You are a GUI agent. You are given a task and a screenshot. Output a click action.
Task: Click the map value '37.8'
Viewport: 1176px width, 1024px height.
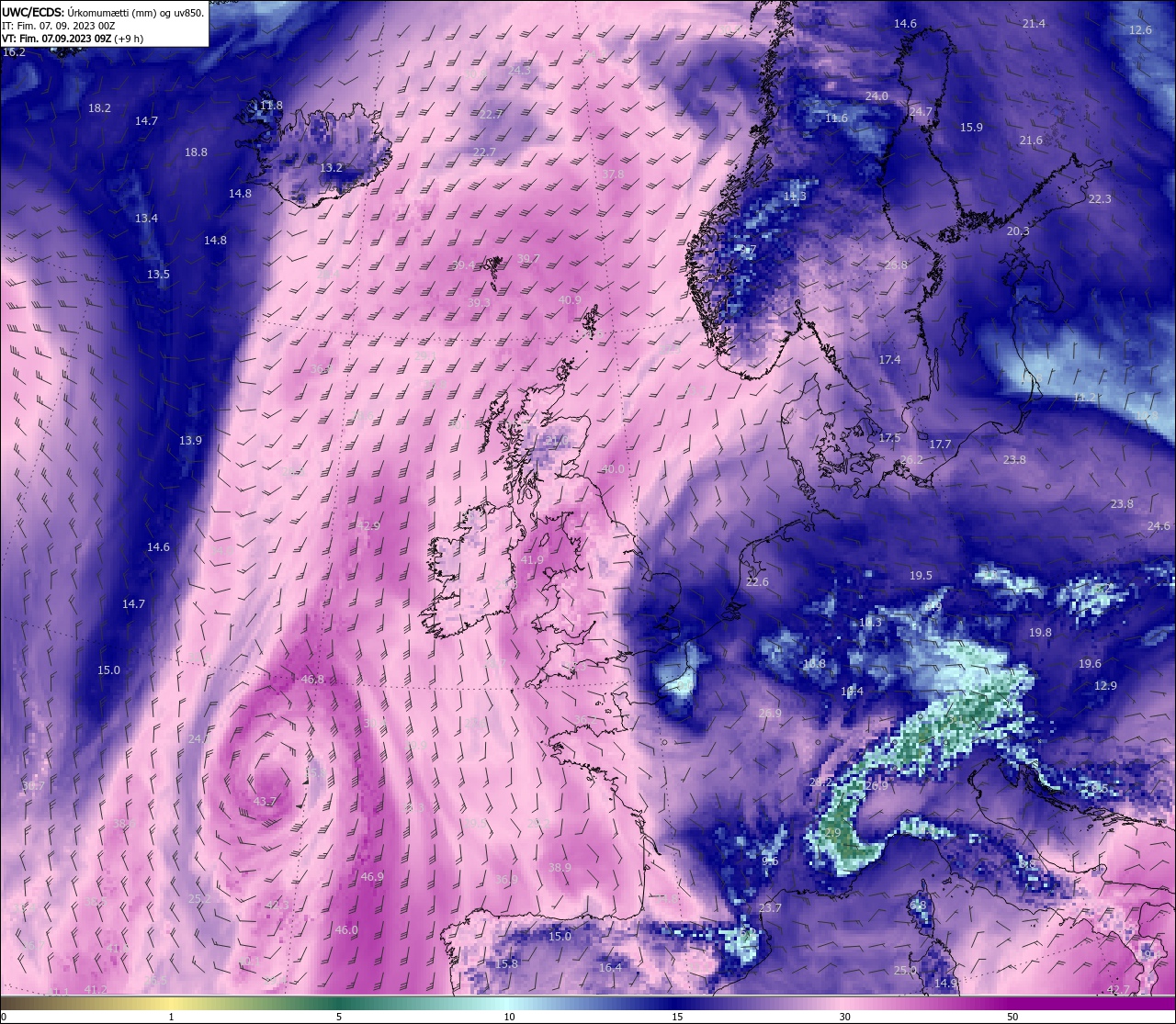click(x=613, y=174)
